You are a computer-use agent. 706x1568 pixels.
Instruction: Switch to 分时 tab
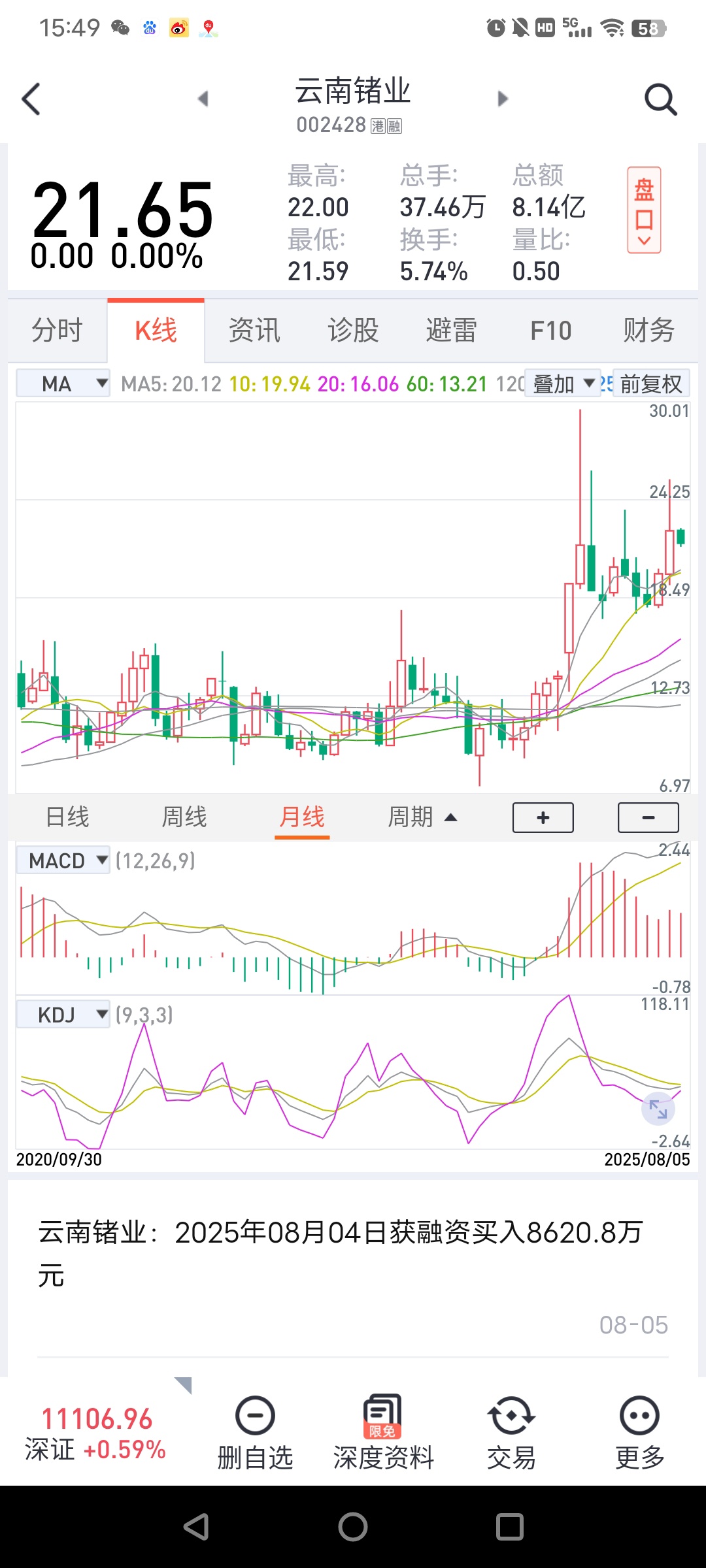point(58,330)
